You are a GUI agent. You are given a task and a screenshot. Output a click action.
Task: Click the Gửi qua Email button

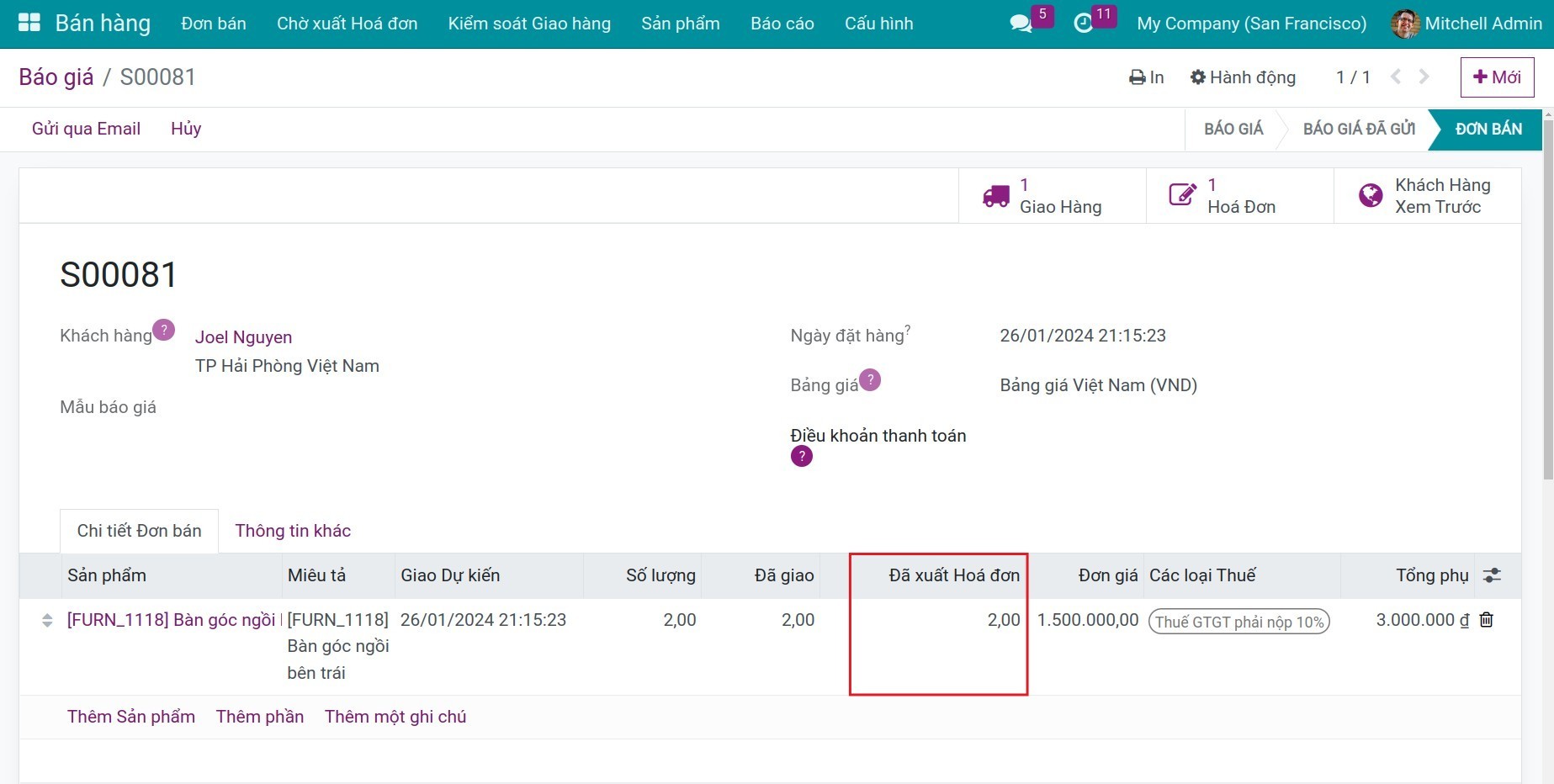(86, 129)
